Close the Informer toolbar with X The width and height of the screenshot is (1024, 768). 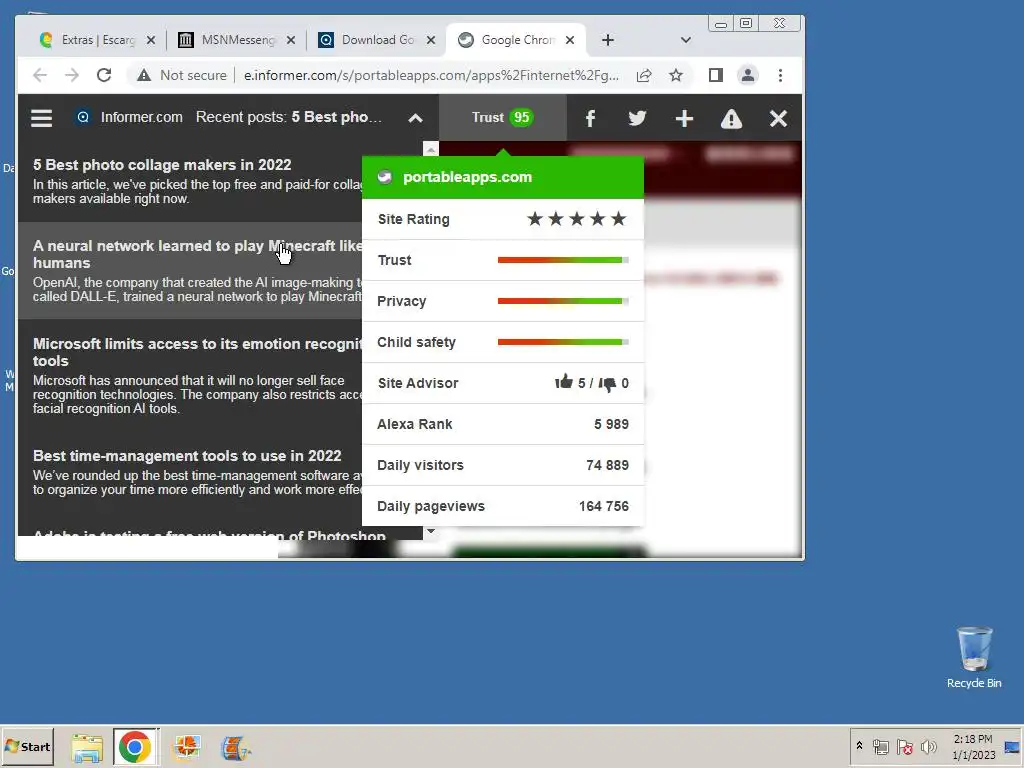click(x=778, y=118)
